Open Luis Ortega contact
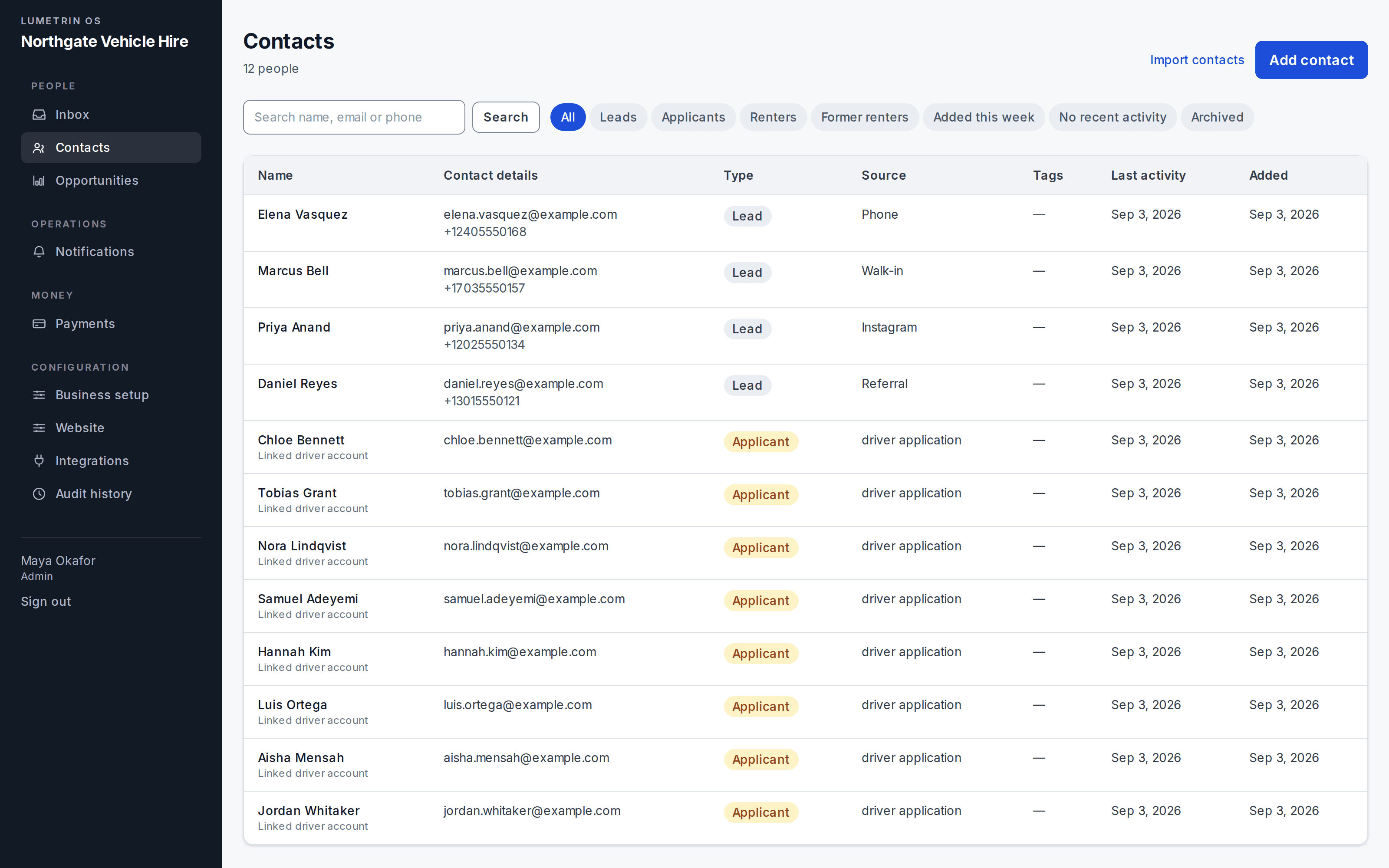1389x868 pixels. point(292,705)
